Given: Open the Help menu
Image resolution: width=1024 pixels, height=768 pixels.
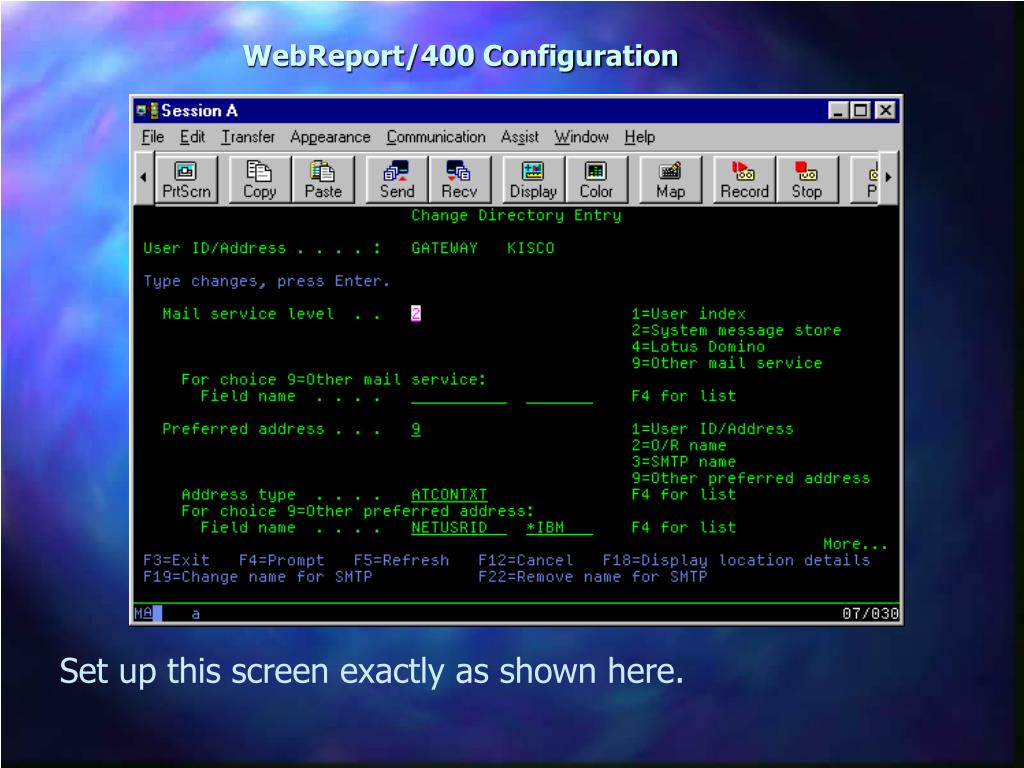Looking at the screenshot, I should click(x=639, y=137).
